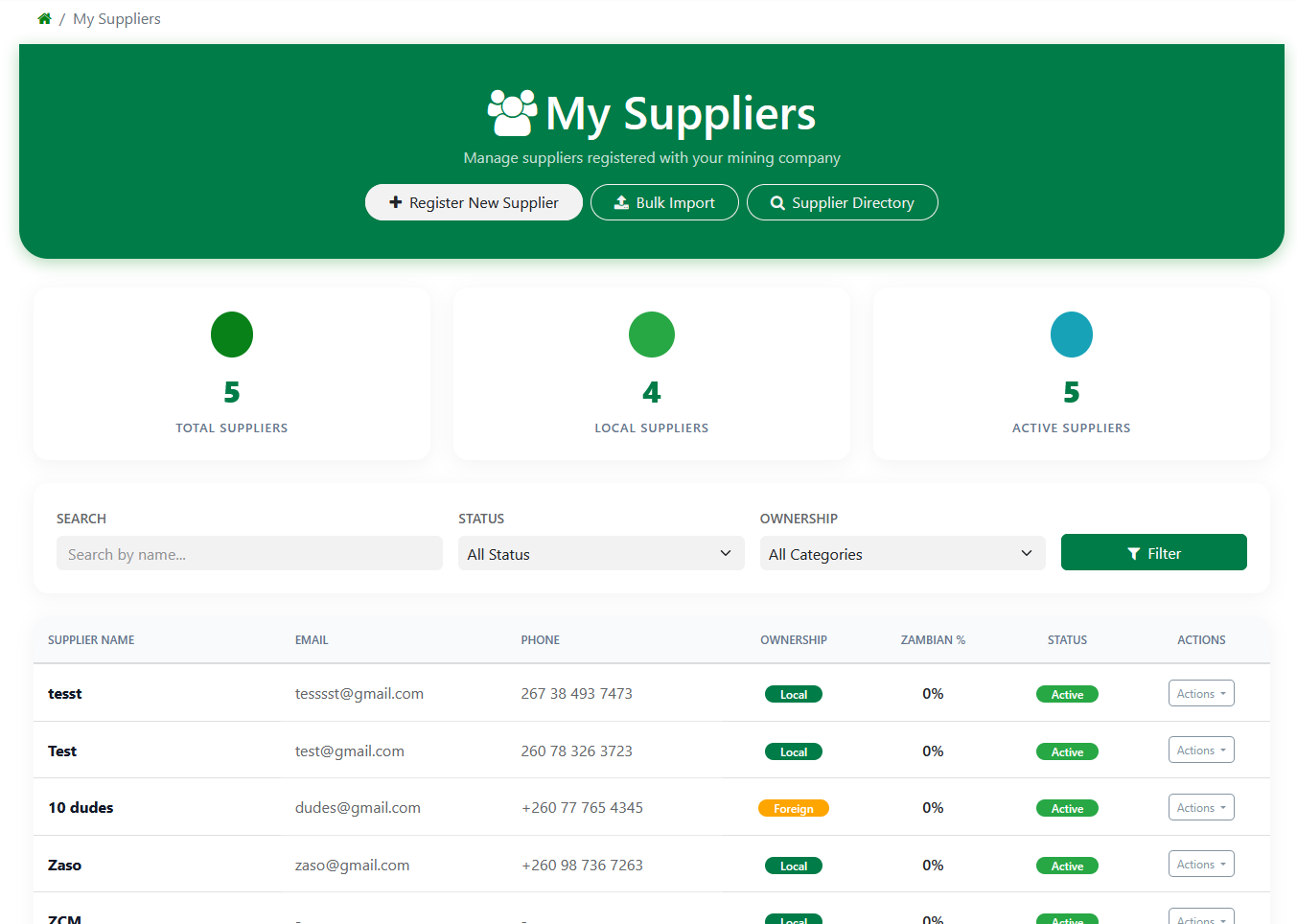Click the Local Suppliers green circle icon
This screenshot has height=924, width=1297.
click(x=651, y=334)
